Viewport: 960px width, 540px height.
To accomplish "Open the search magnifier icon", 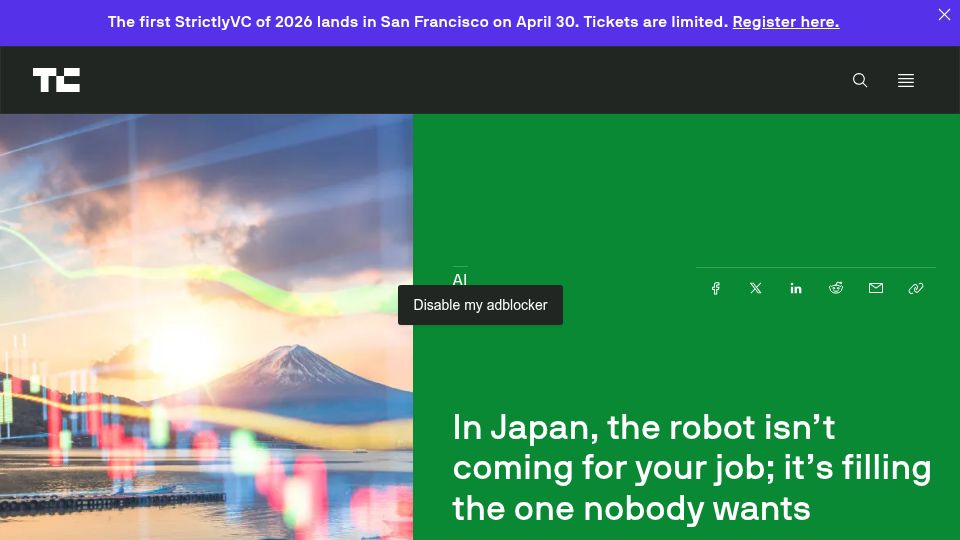I will pyautogui.click(x=860, y=80).
